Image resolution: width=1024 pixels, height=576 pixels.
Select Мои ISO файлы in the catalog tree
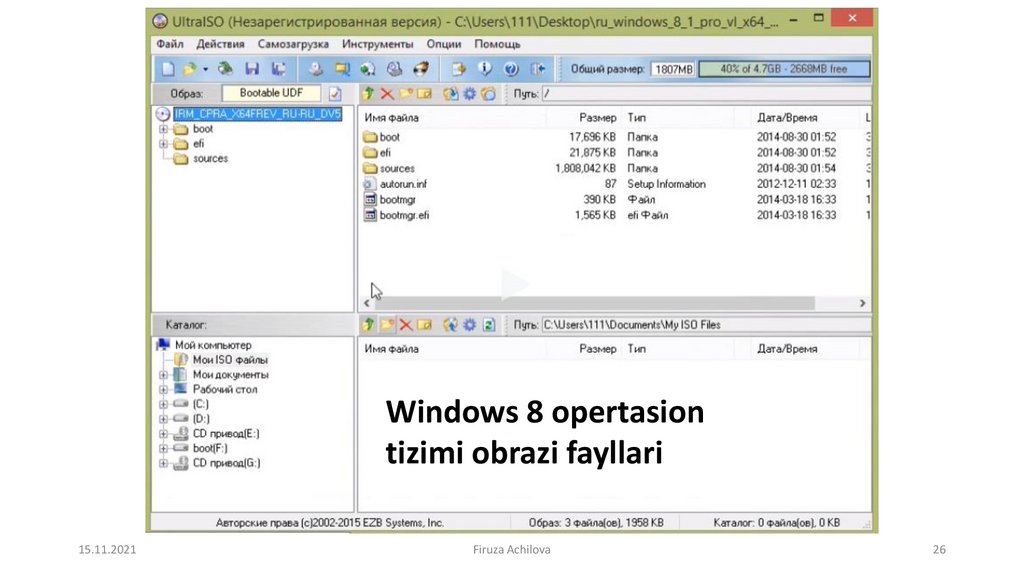pos(230,360)
